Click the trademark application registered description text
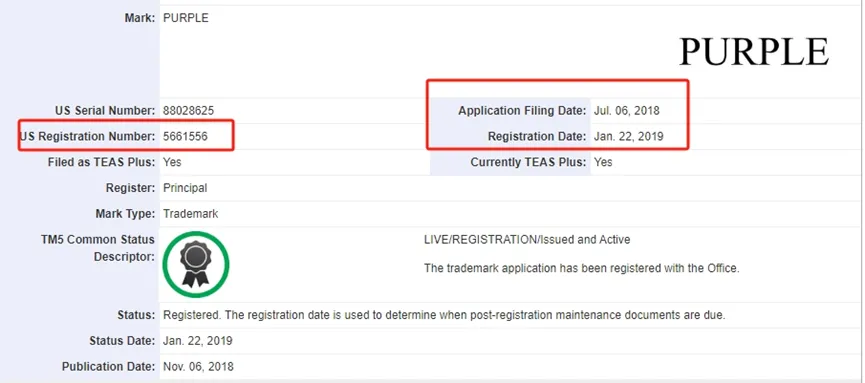The height and width of the screenshot is (383, 865). pyautogui.click(x=581, y=269)
